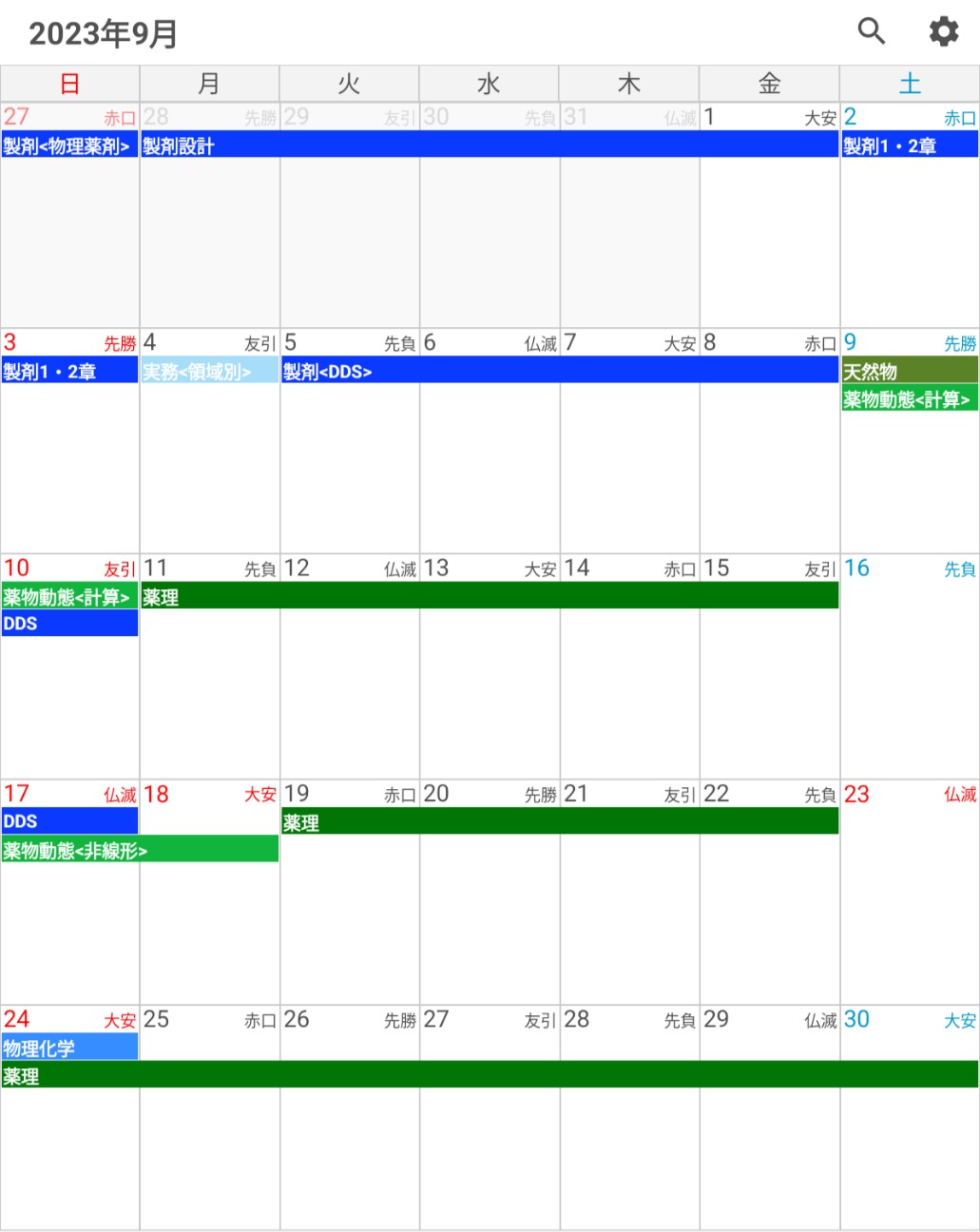The height and width of the screenshot is (1232, 980).
Task: Open the 製剤1・2章 event on September 3
Action: click(69, 371)
